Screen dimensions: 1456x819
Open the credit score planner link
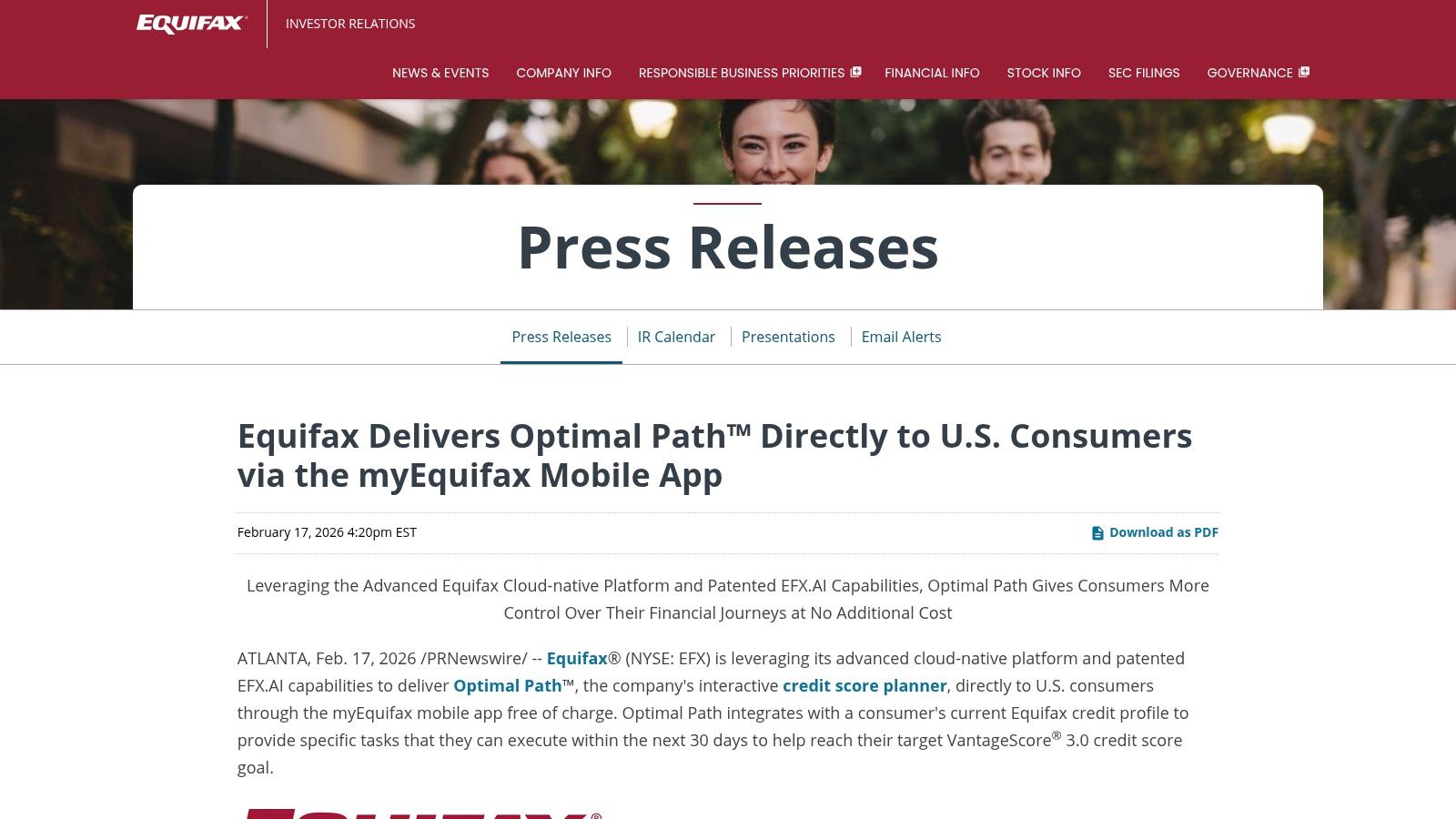[x=864, y=685]
